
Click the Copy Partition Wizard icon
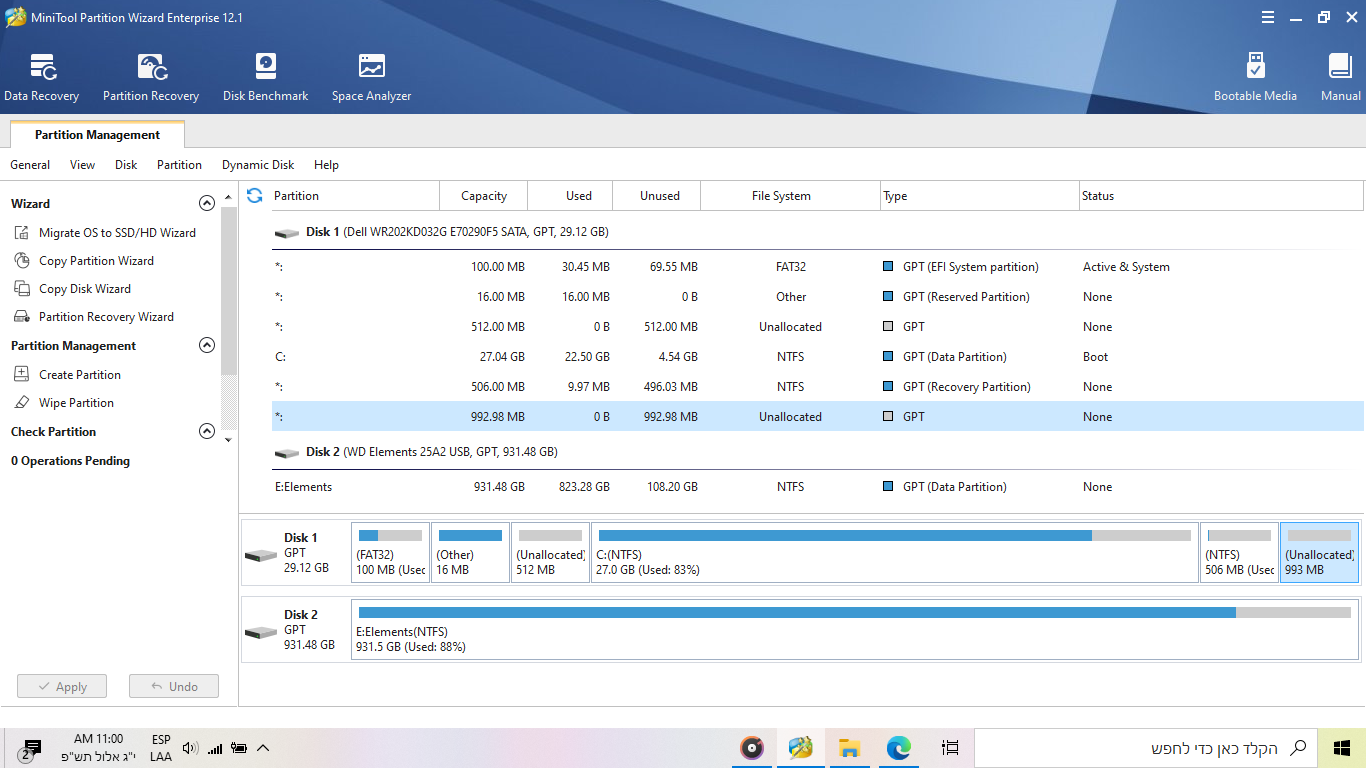coord(22,261)
